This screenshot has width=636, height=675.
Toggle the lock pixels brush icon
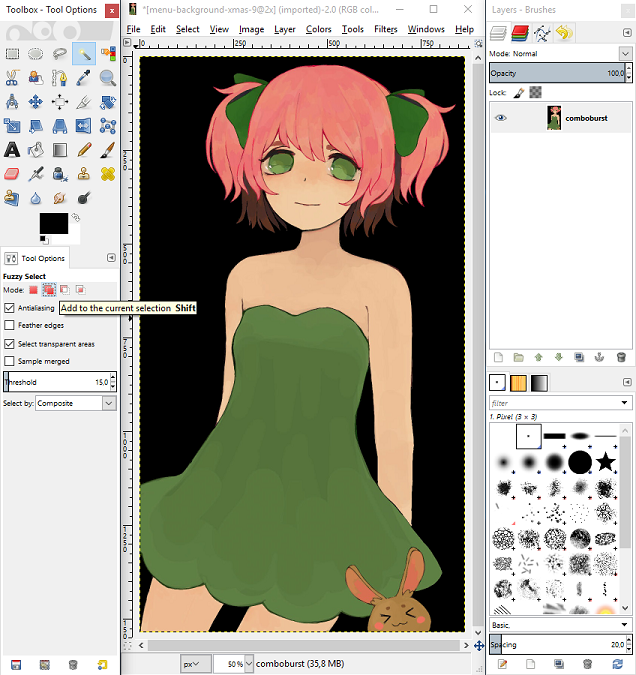[519, 93]
